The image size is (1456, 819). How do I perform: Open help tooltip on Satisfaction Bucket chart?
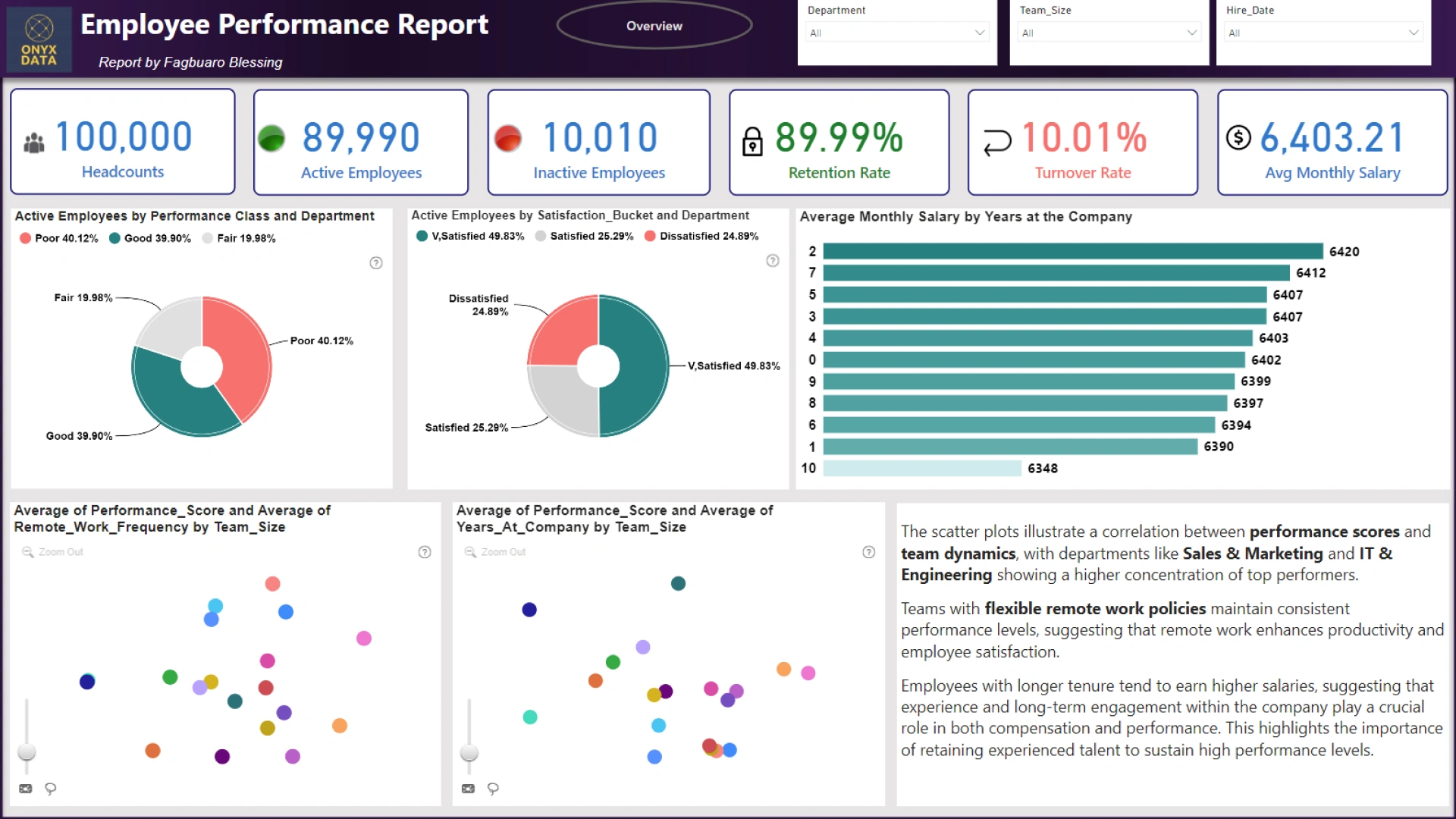[x=773, y=261]
